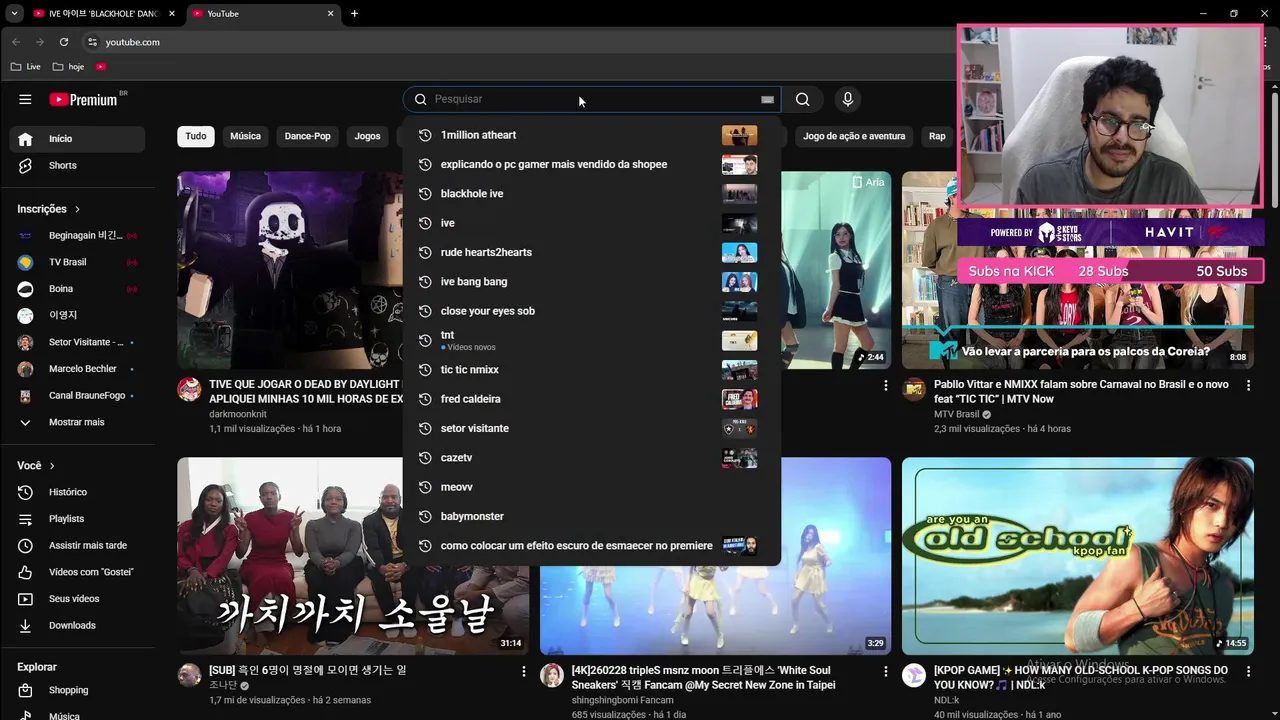The width and height of the screenshot is (1280, 720).
Task: Click the YouTube bookmark icon in bookmarks bar
Action: click(101, 67)
